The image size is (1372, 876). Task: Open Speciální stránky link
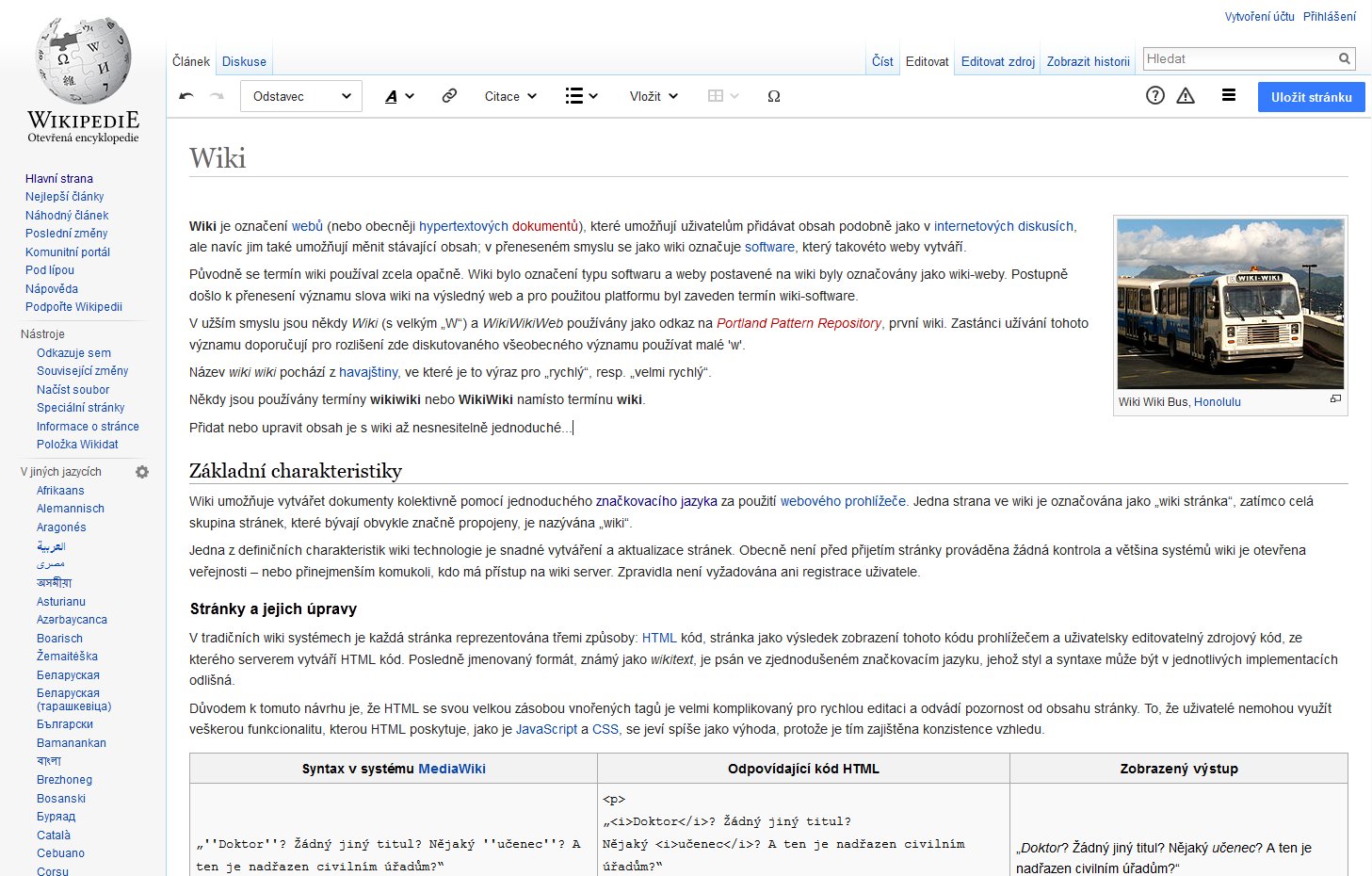81,408
